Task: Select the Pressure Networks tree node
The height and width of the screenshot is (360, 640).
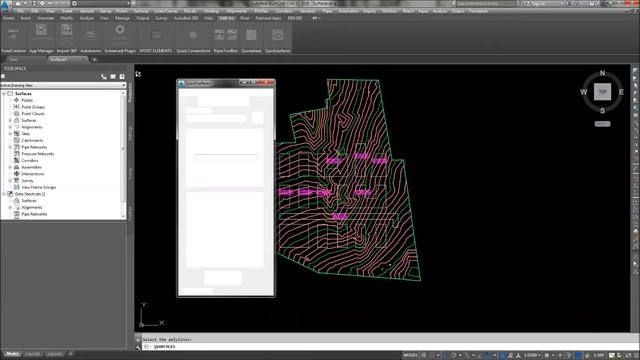Action: pos(38,154)
